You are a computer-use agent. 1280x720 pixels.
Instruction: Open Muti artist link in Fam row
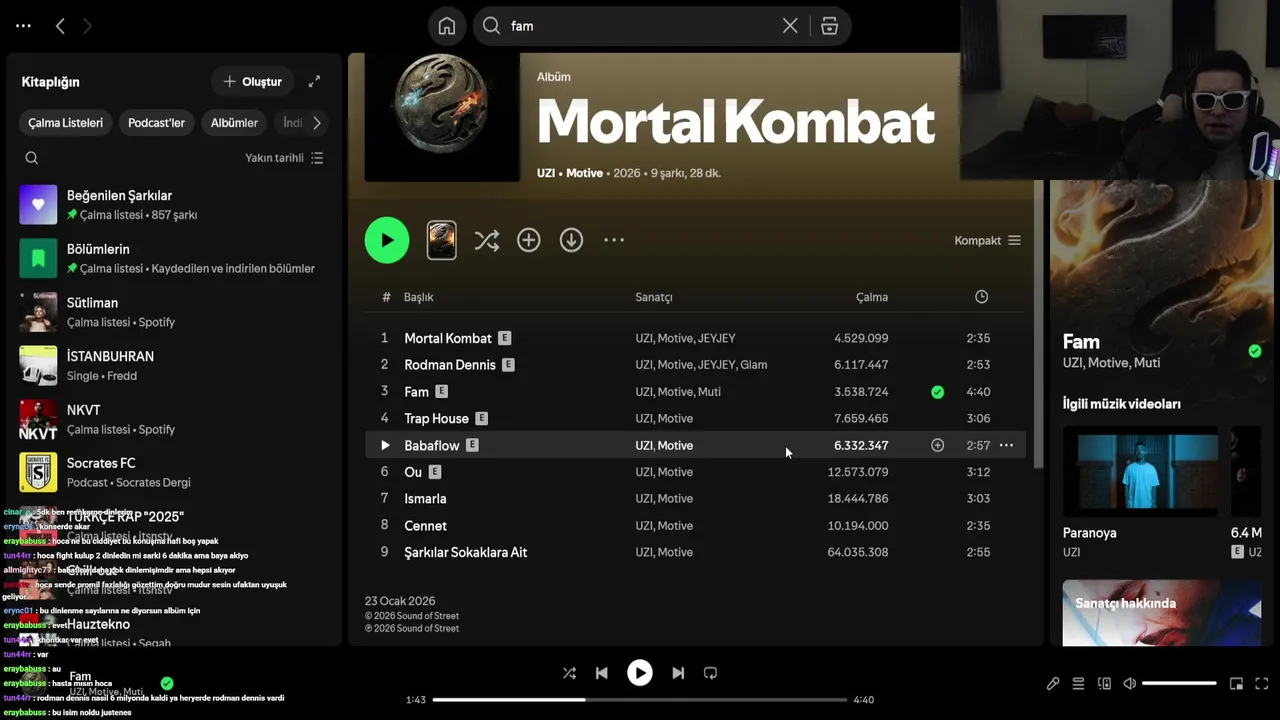[709, 392]
